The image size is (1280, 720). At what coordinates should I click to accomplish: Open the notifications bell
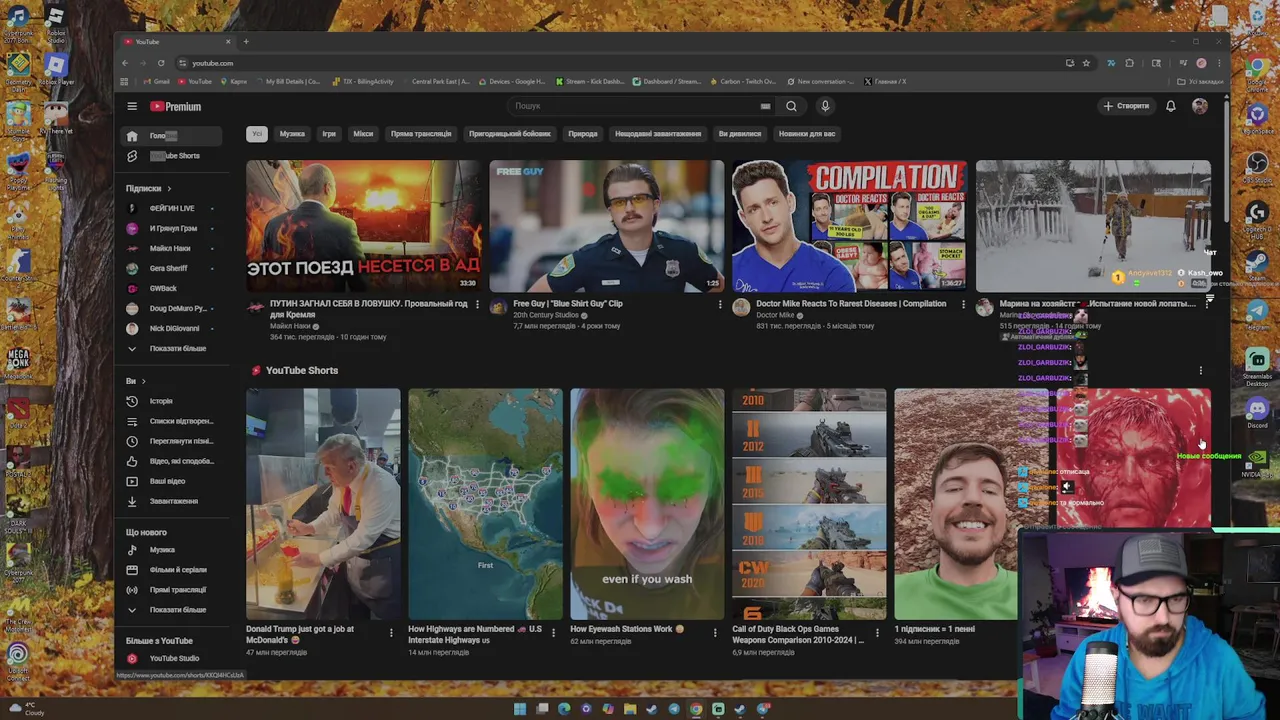[x=1170, y=106]
